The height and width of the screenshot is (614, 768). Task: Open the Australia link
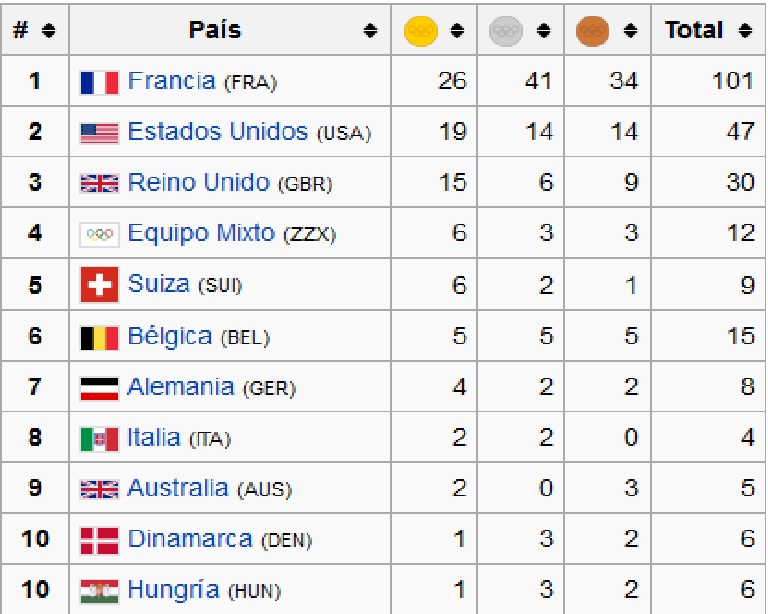pos(178,488)
